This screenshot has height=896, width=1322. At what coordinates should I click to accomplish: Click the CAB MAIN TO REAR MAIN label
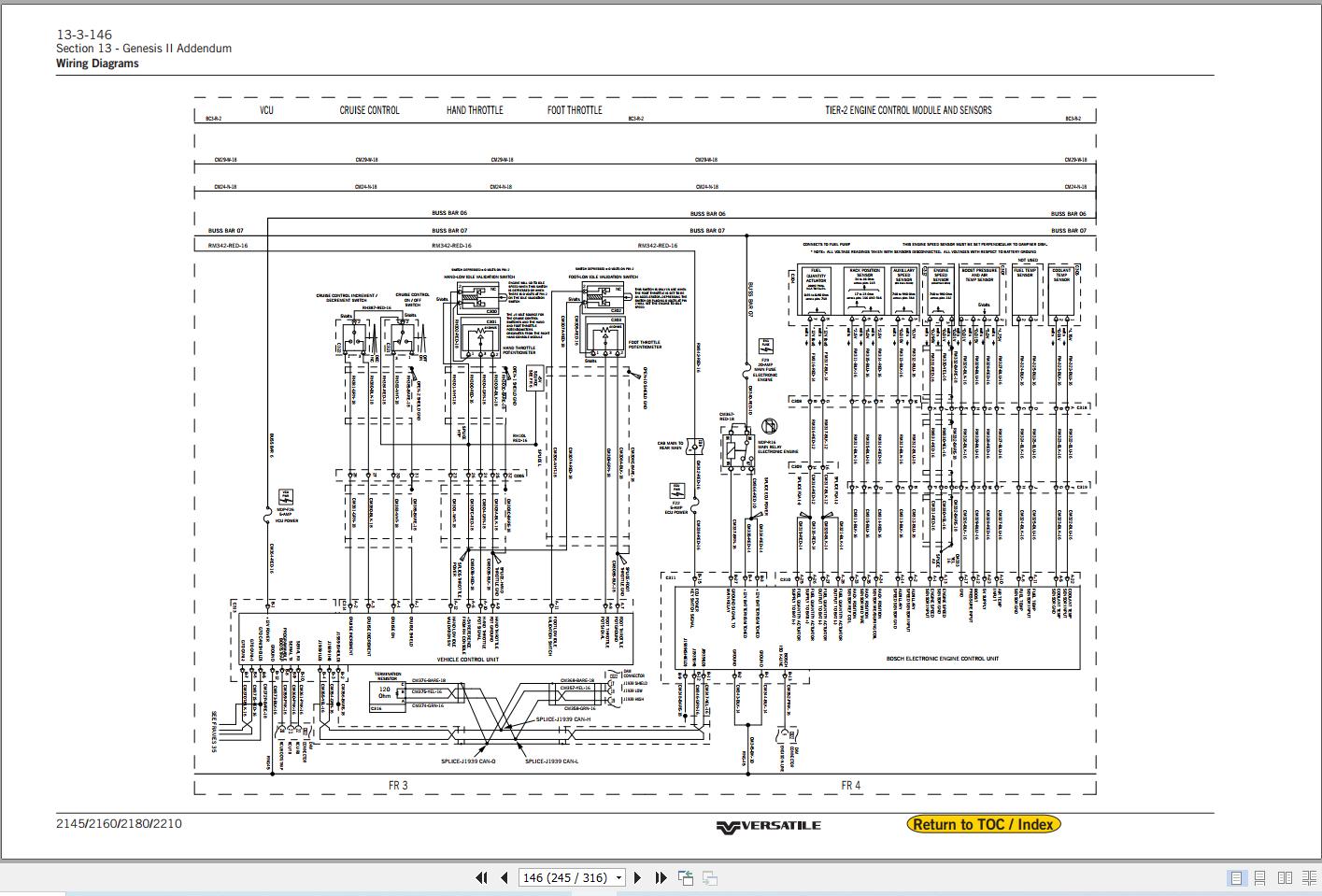670,446
